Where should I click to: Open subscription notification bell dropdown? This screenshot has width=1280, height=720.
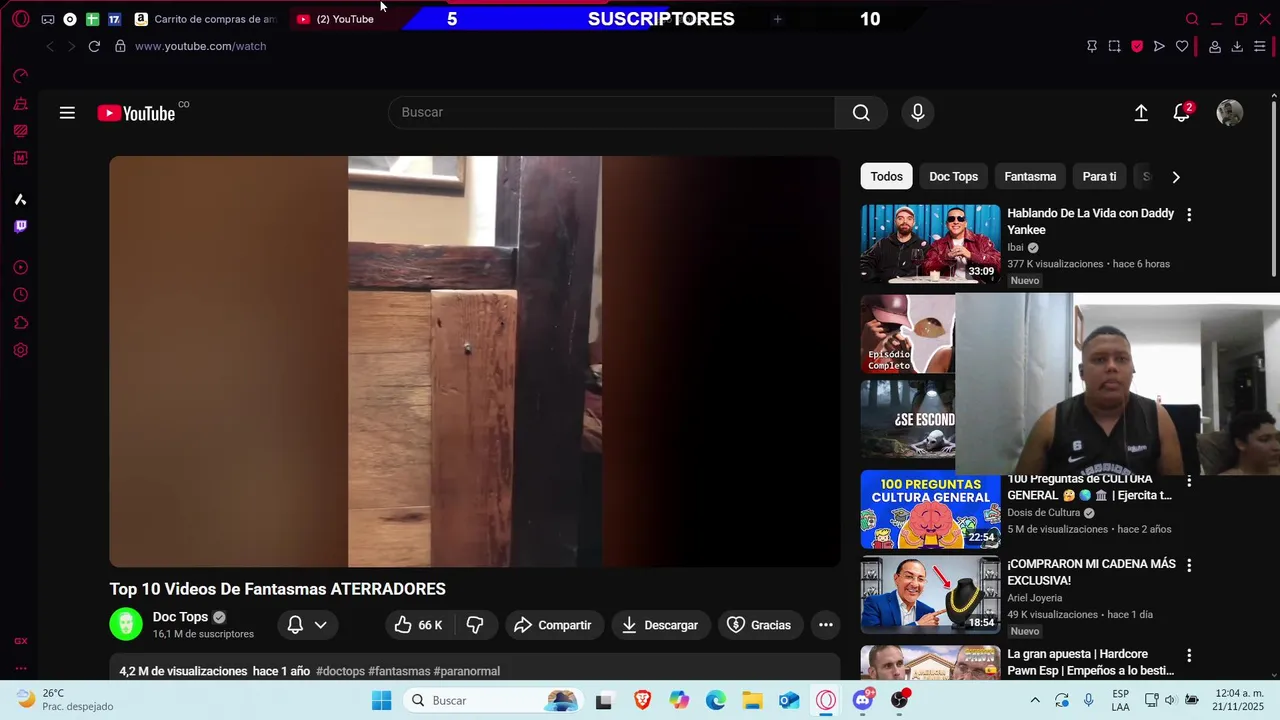(x=307, y=625)
